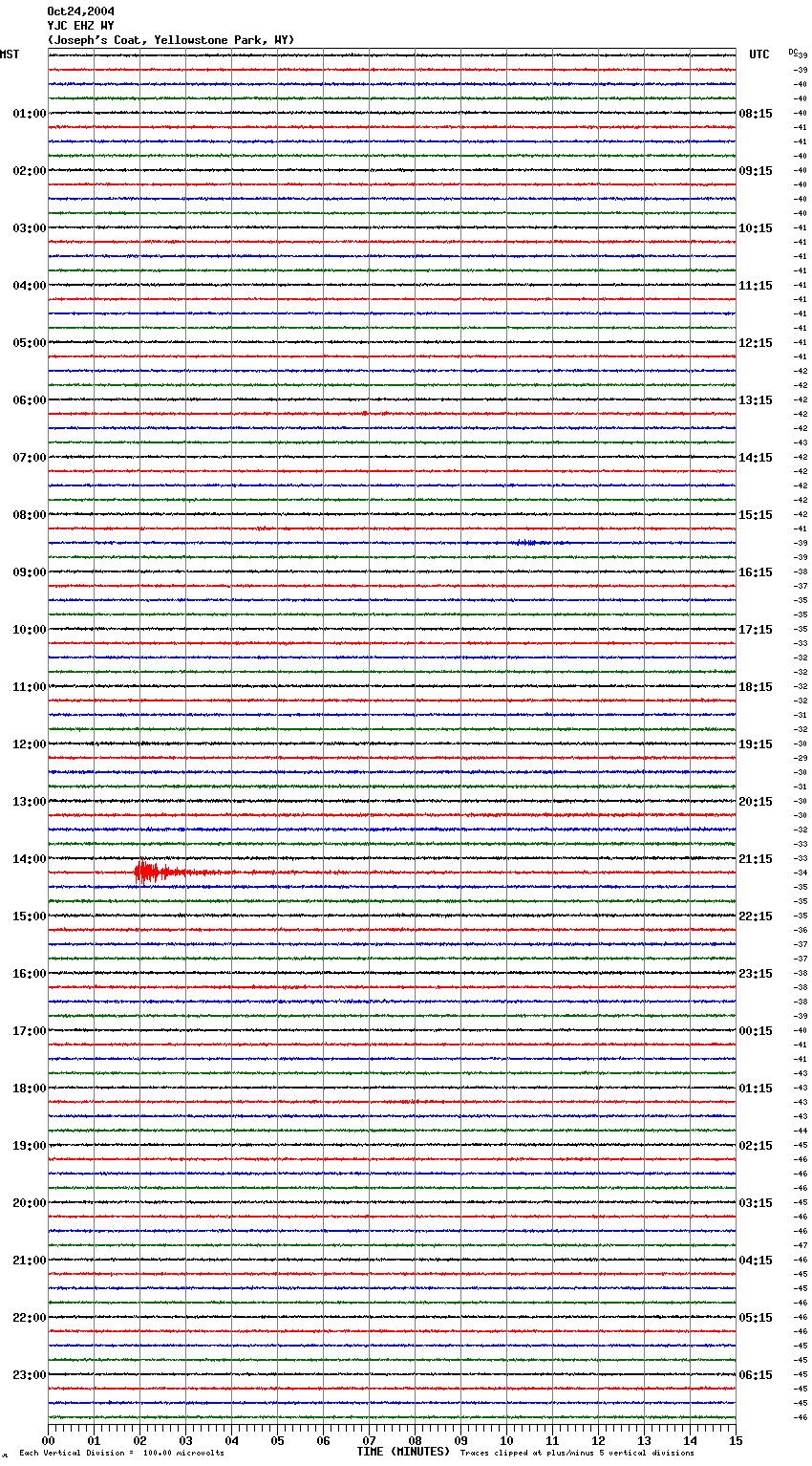Click the "17:15" UTC time label
This screenshot has height=1466, width=812.
756,630
